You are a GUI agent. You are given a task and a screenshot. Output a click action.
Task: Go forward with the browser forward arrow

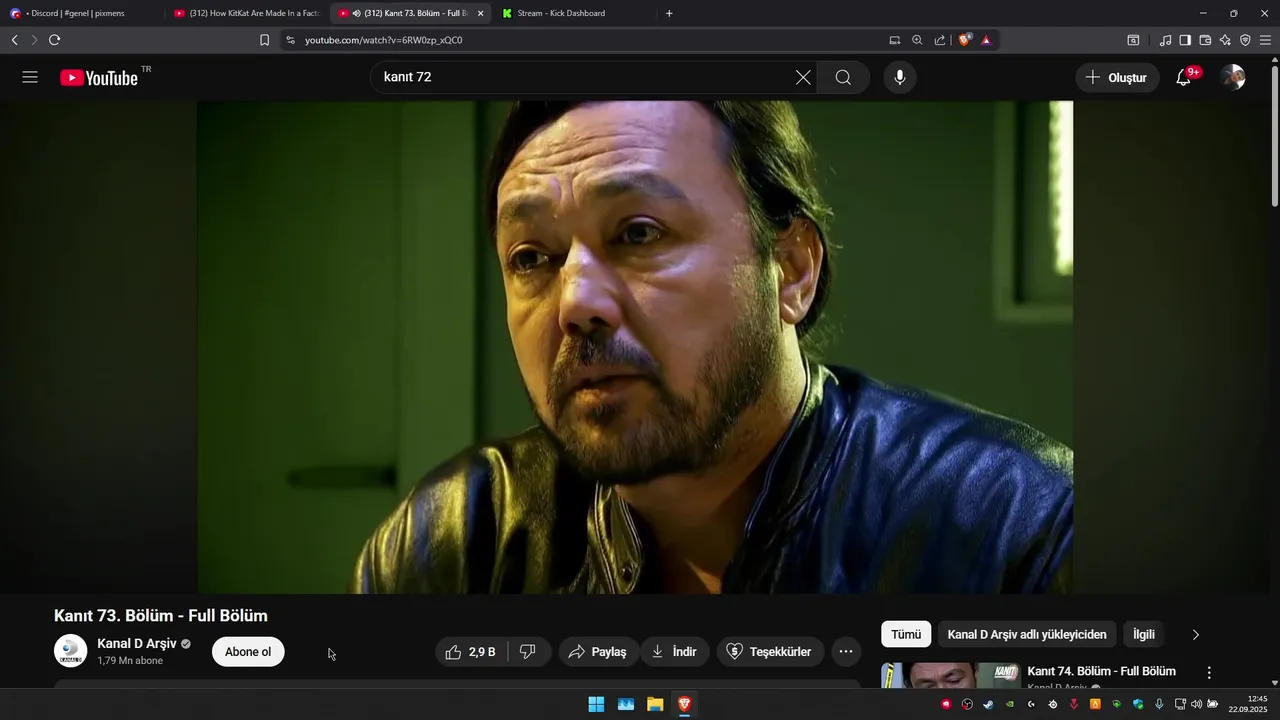(34, 40)
